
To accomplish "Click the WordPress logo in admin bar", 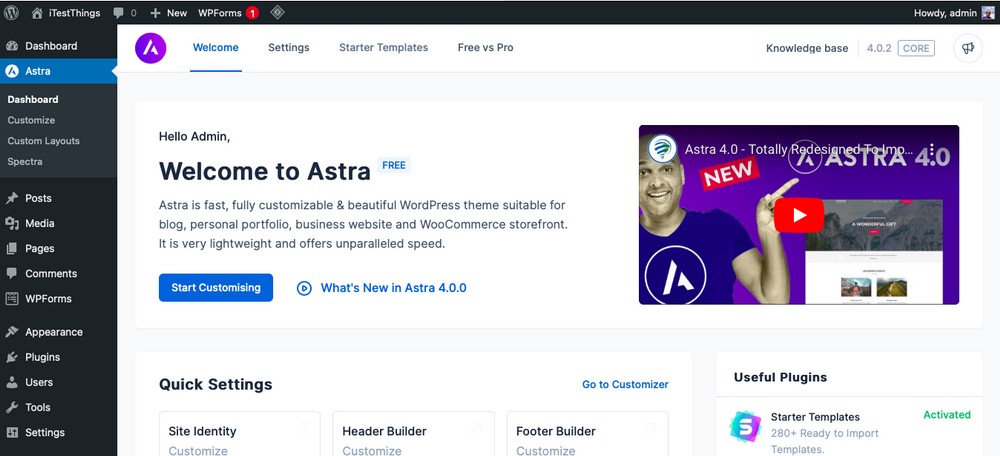I will tap(11, 12).
